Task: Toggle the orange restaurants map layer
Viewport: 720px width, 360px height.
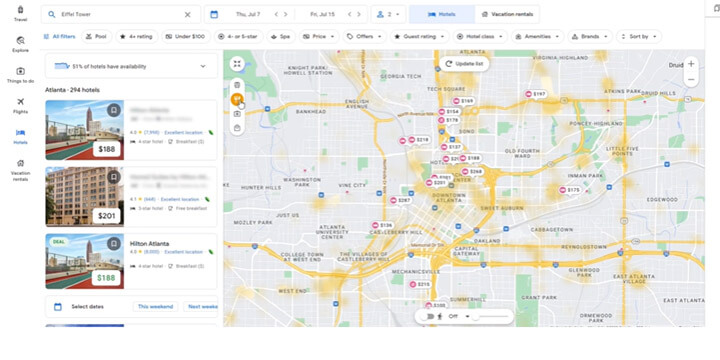Action: coord(237,99)
